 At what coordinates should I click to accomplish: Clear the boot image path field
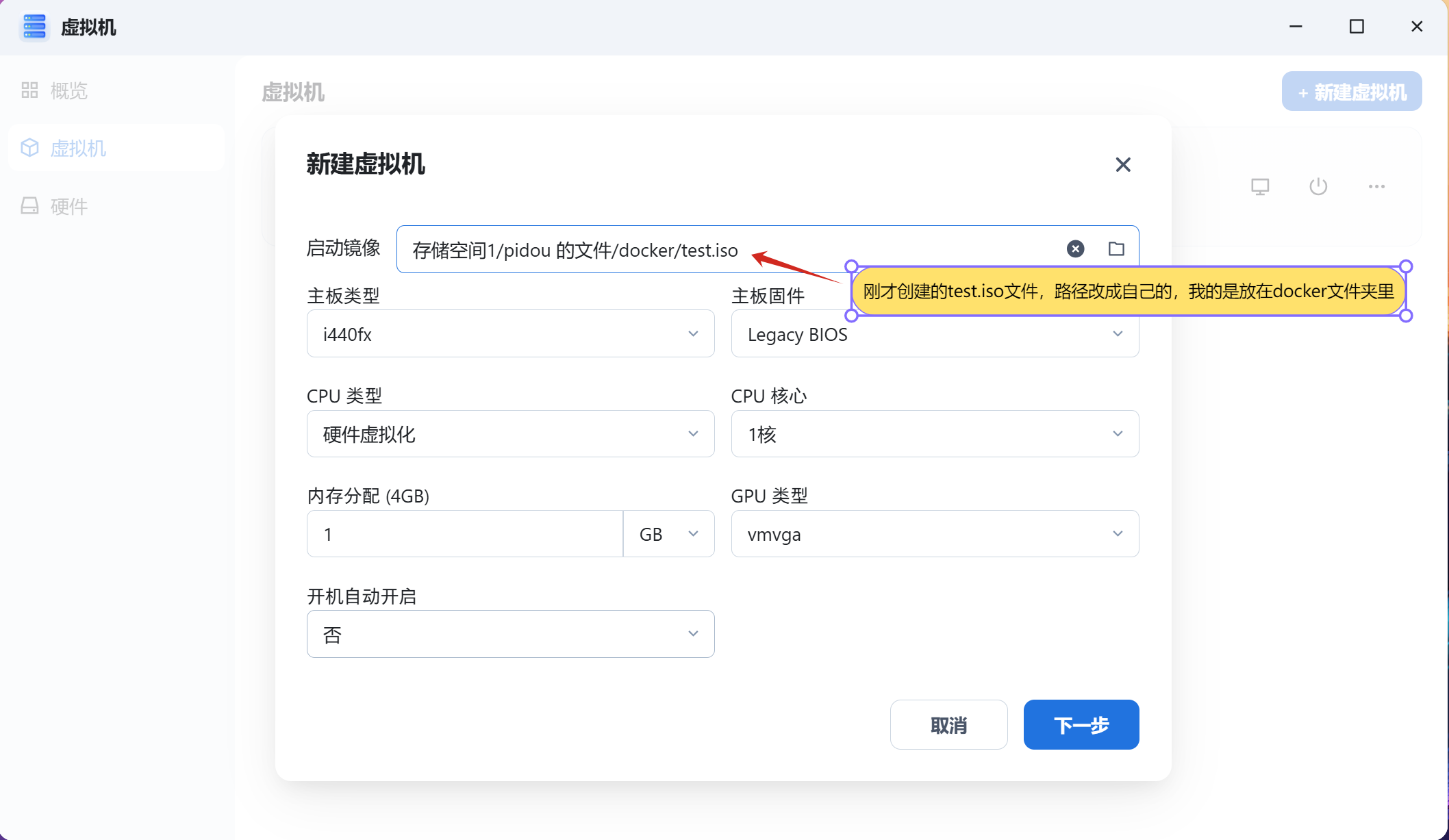point(1075,249)
